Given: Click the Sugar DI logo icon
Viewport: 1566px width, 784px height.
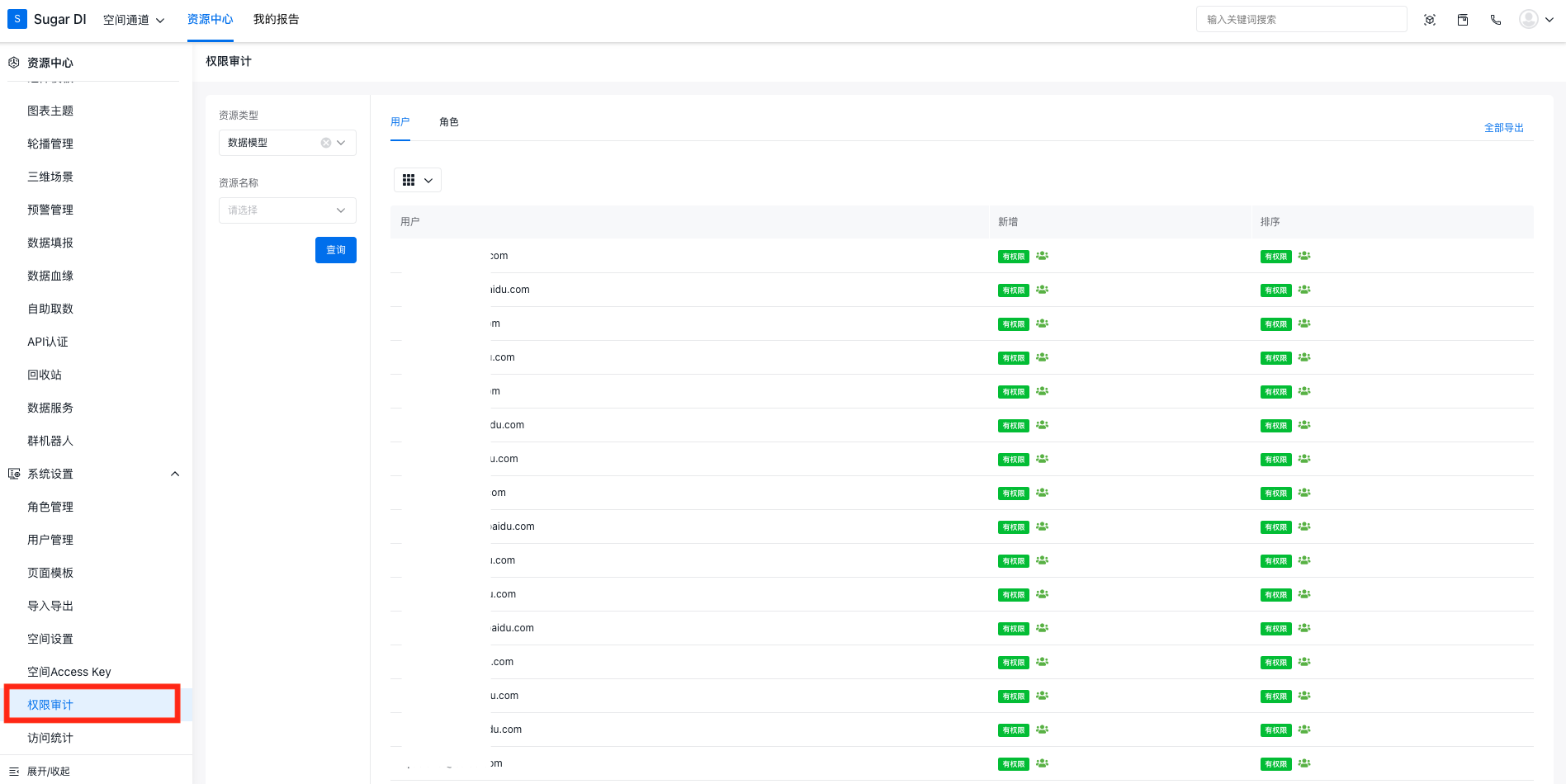Looking at the screenshot, I should pyautogui.click(x=17, y=19).
